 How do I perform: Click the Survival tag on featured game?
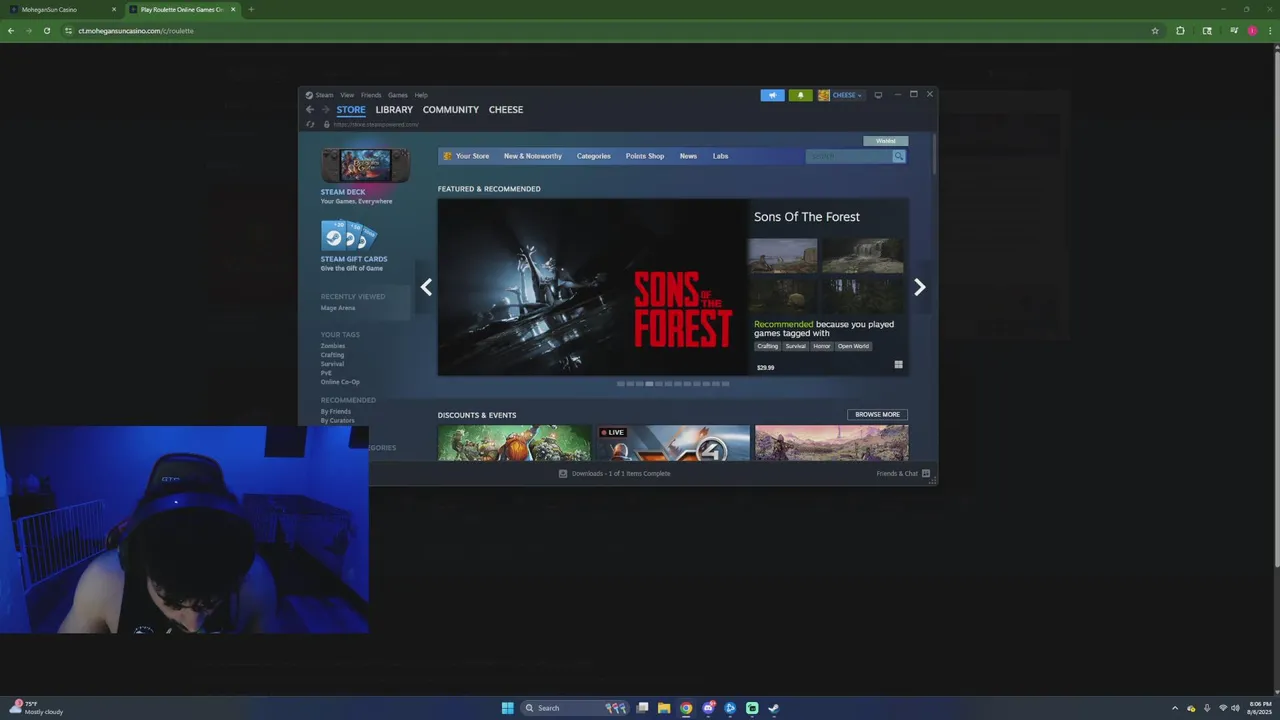(x=795, y=346)
